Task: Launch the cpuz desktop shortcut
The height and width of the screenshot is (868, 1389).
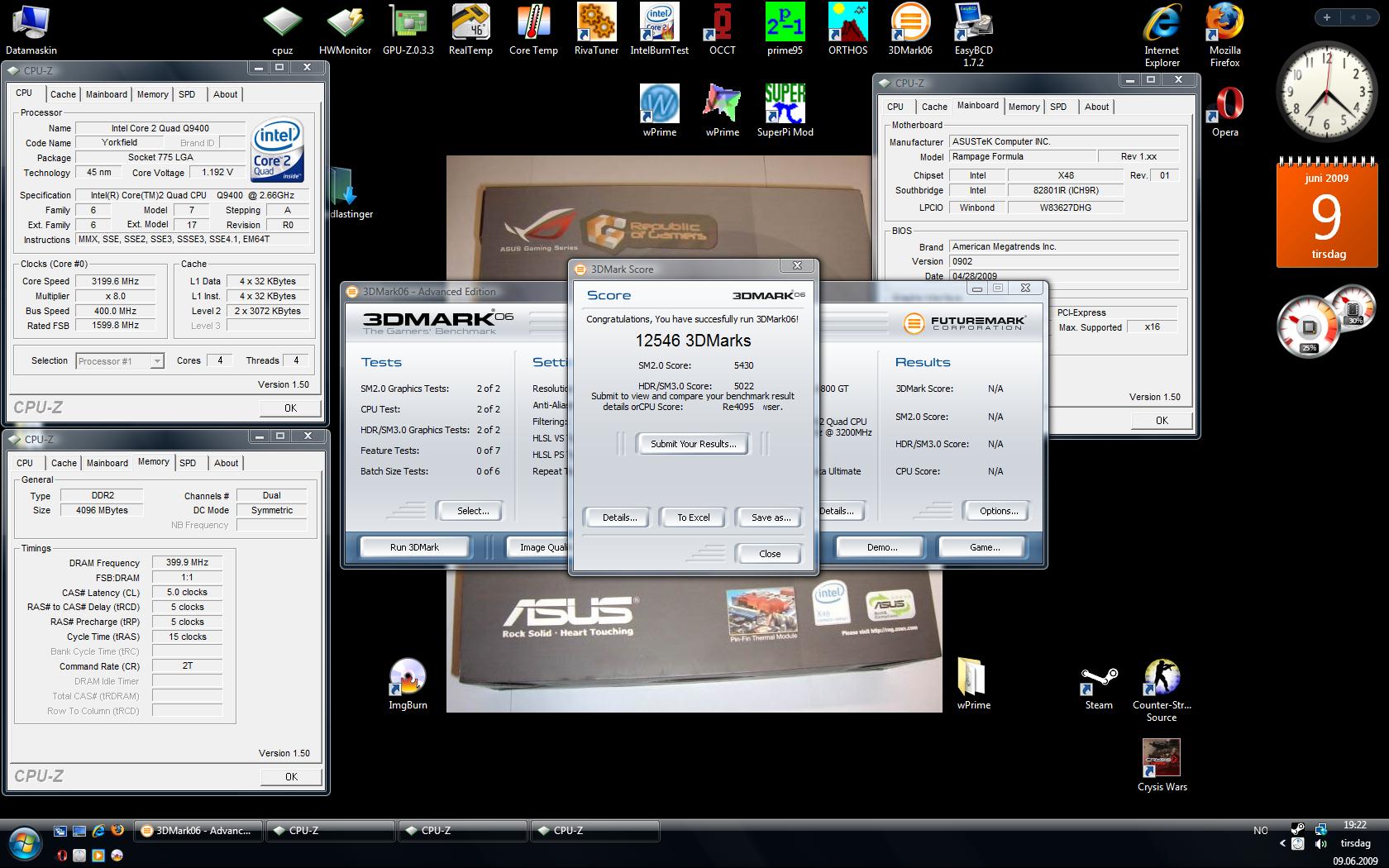Action: tap(282, 31)
